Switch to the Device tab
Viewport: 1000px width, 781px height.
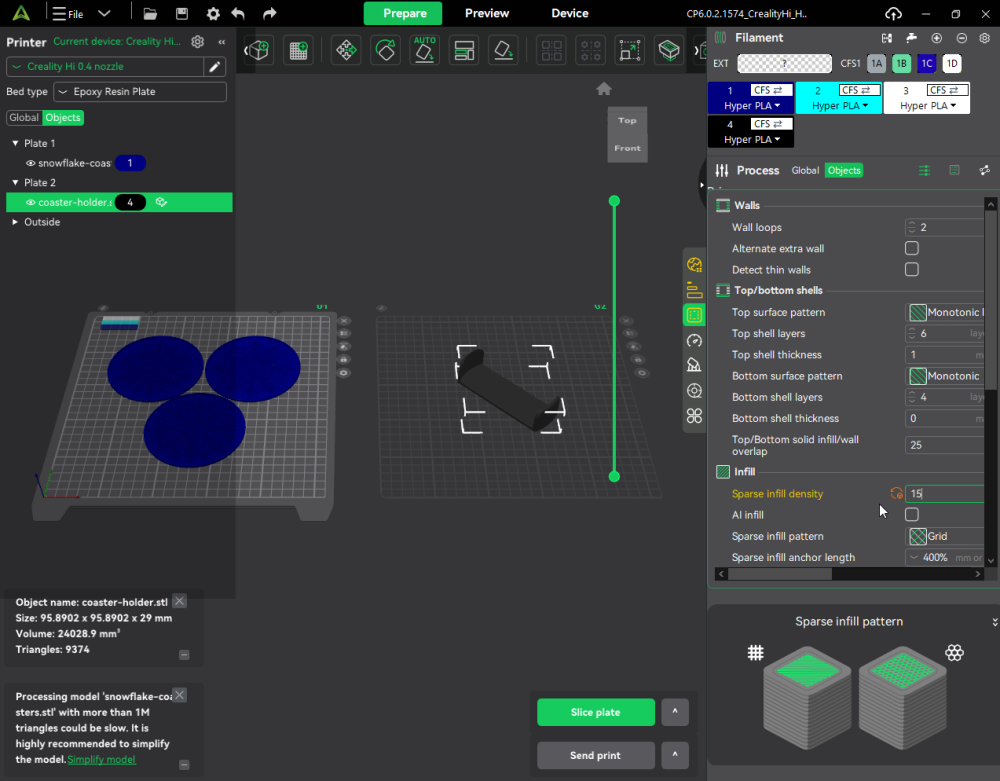[570, 13]
